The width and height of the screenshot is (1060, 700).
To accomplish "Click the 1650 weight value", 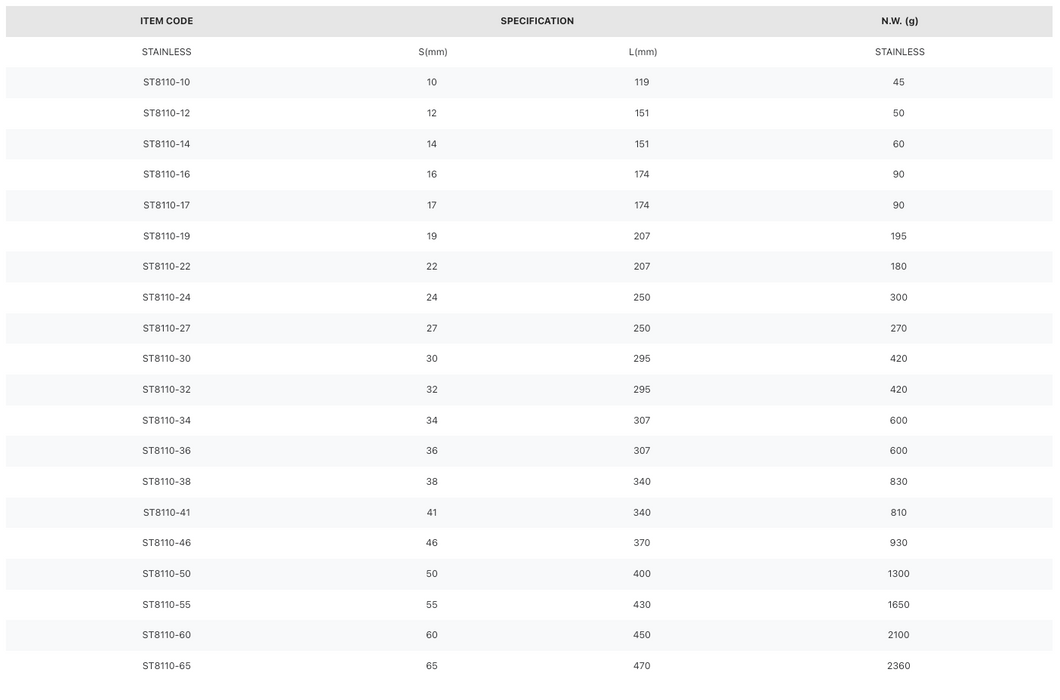I will point(898,605).
